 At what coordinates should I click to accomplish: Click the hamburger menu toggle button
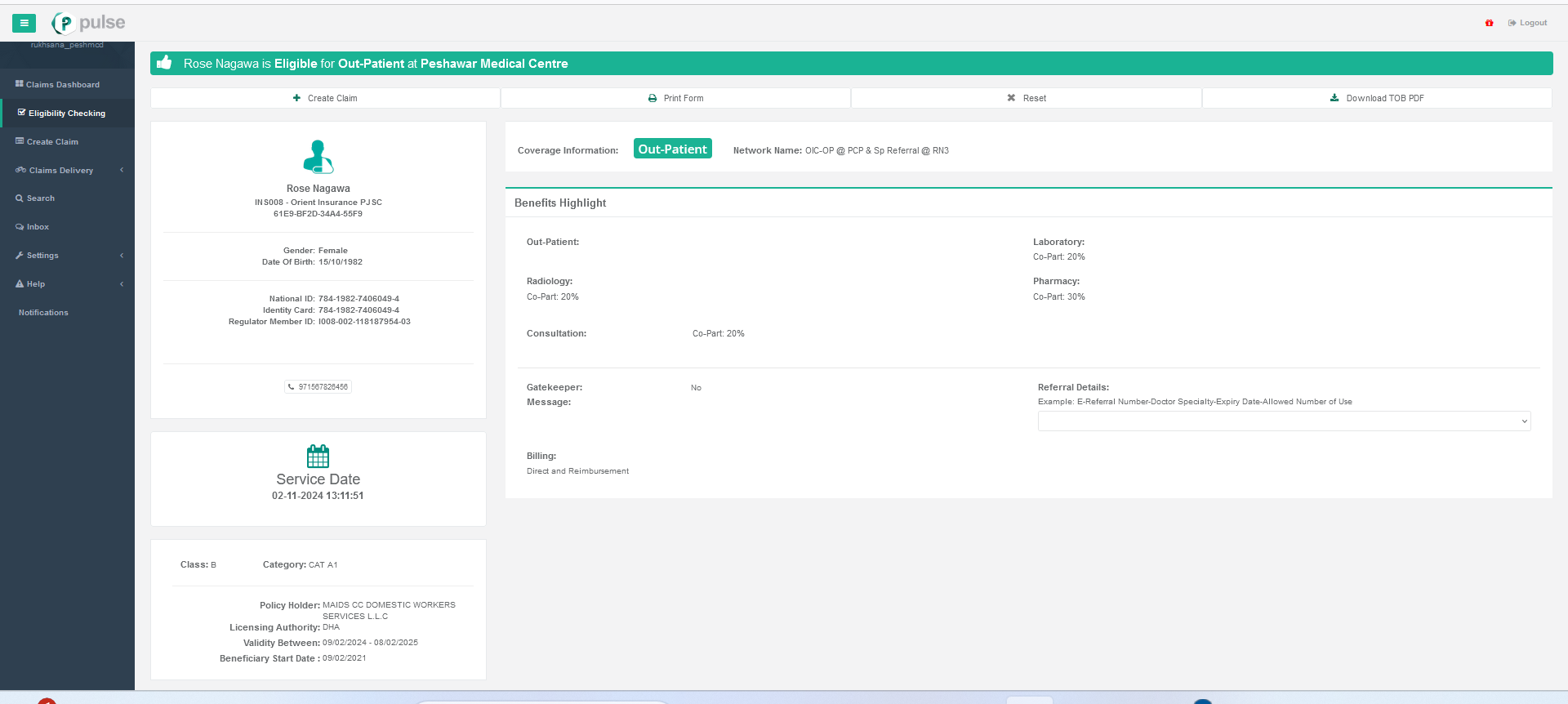pyautogui.click(x=24, y=23)
